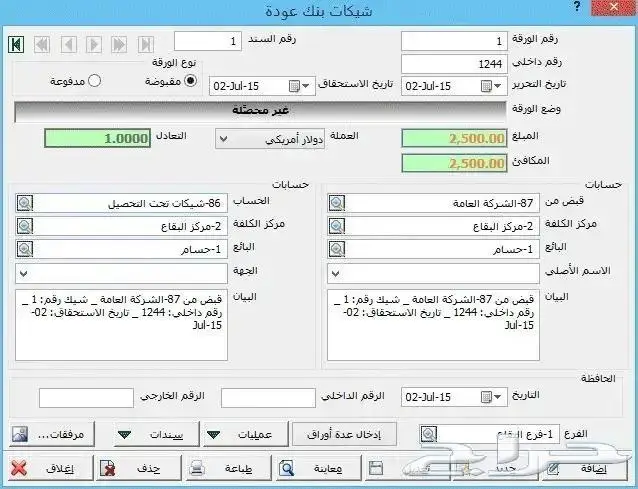Open the lookup icon in the قبض من field
Viewport: 638px width, 489px height.
(x=337, y=203)
